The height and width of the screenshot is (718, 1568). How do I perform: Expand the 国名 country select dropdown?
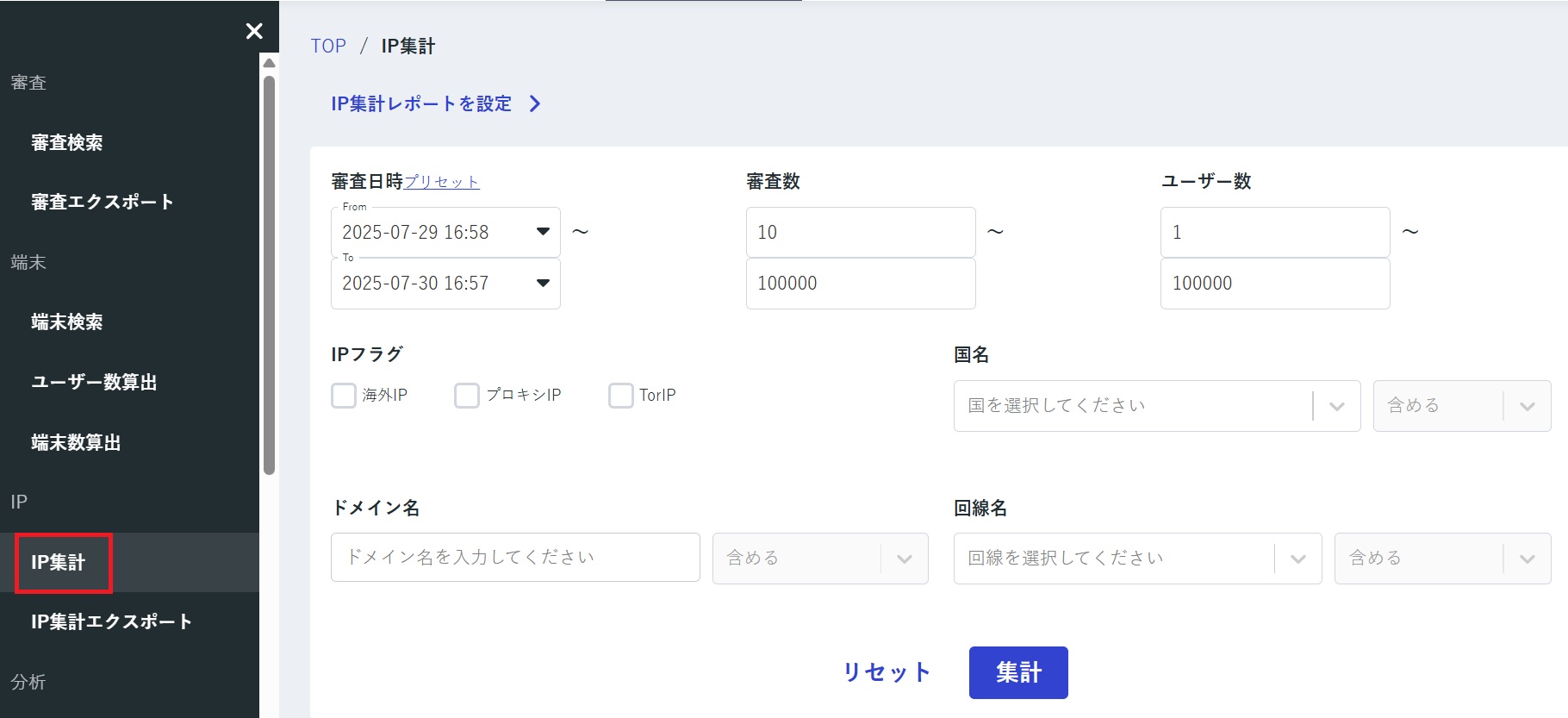click(x=1336, y=406)
